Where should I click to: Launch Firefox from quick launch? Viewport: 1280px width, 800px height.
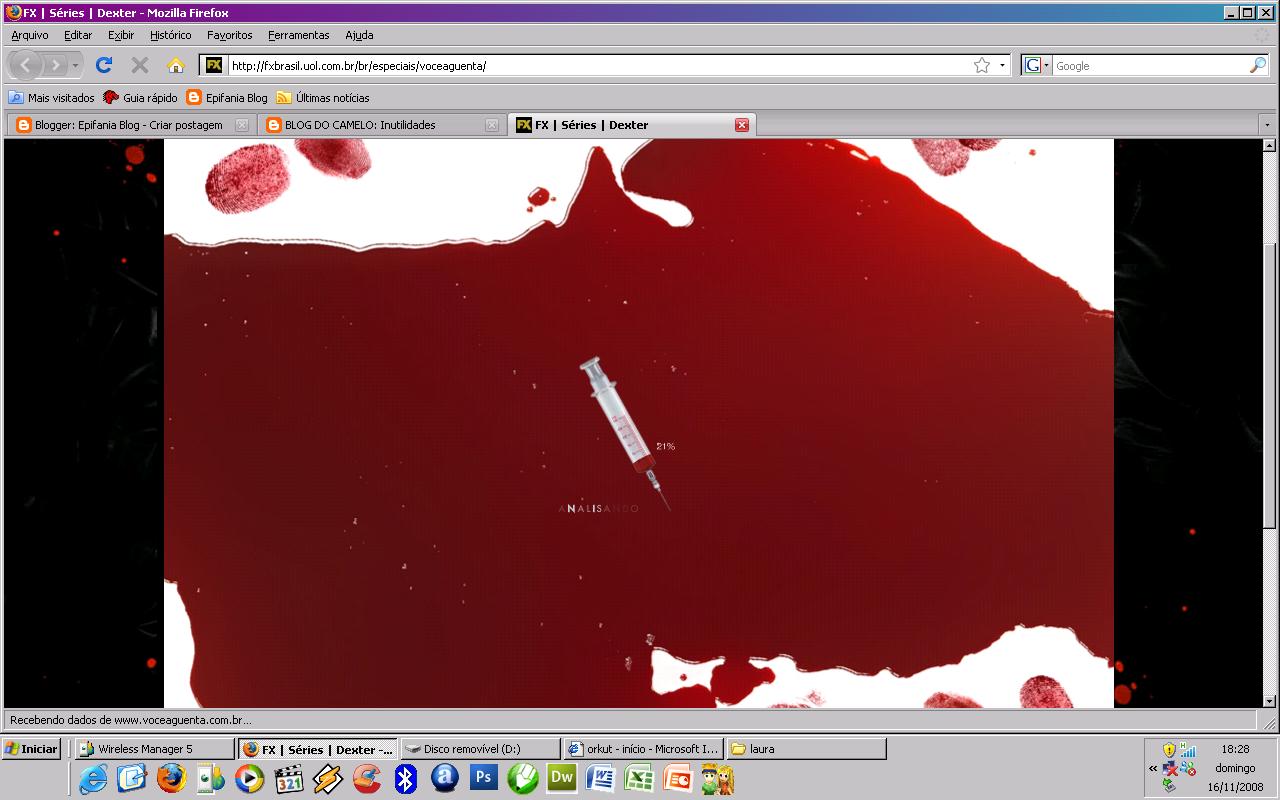point(171,778)
